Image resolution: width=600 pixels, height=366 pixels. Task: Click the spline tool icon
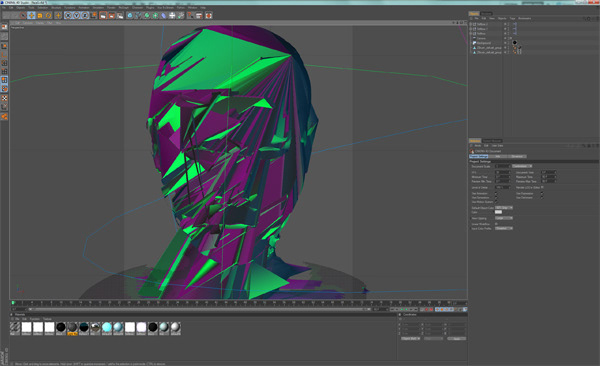coord(138,15)
